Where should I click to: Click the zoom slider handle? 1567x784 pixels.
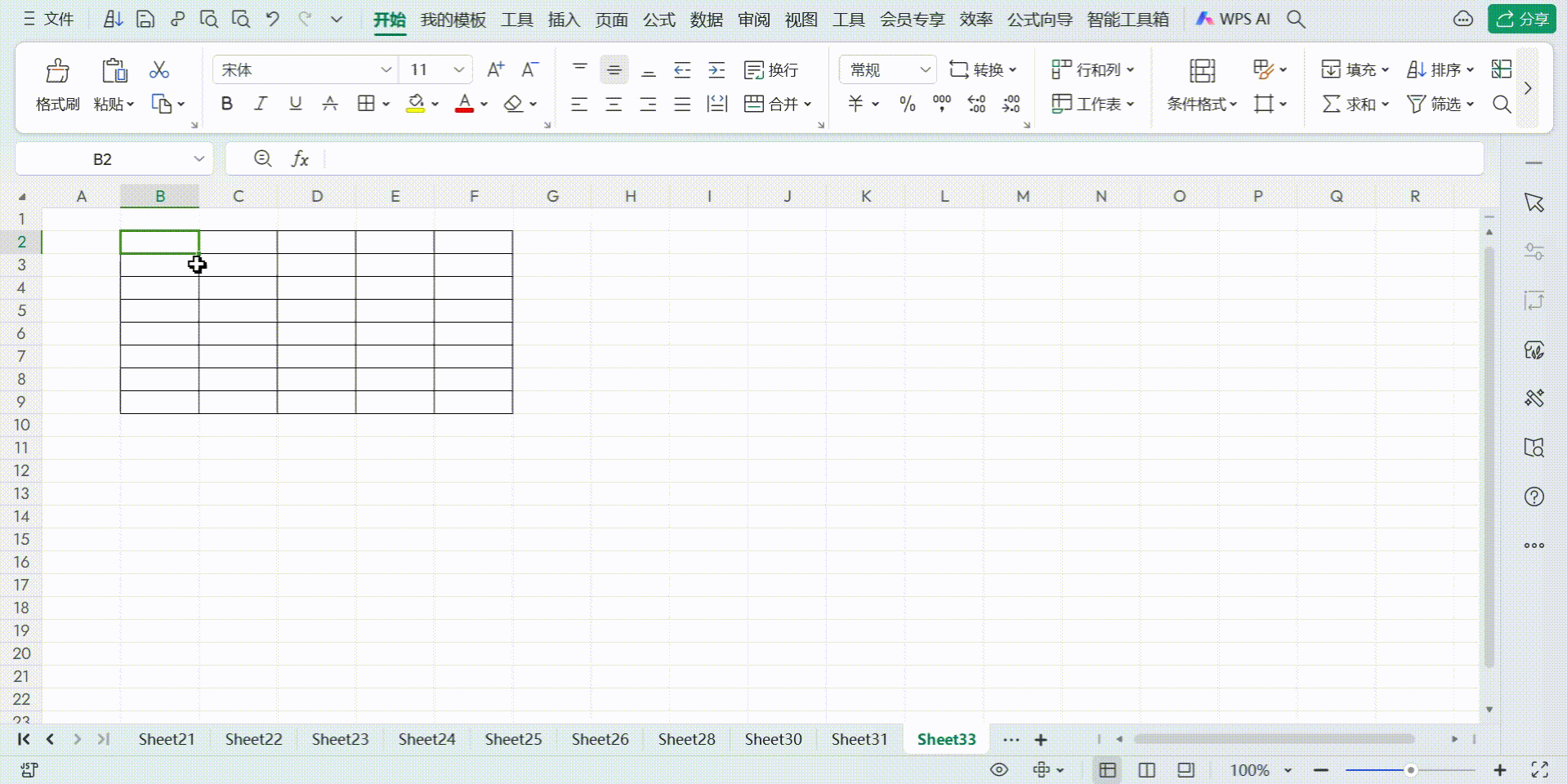[1410, 770]
